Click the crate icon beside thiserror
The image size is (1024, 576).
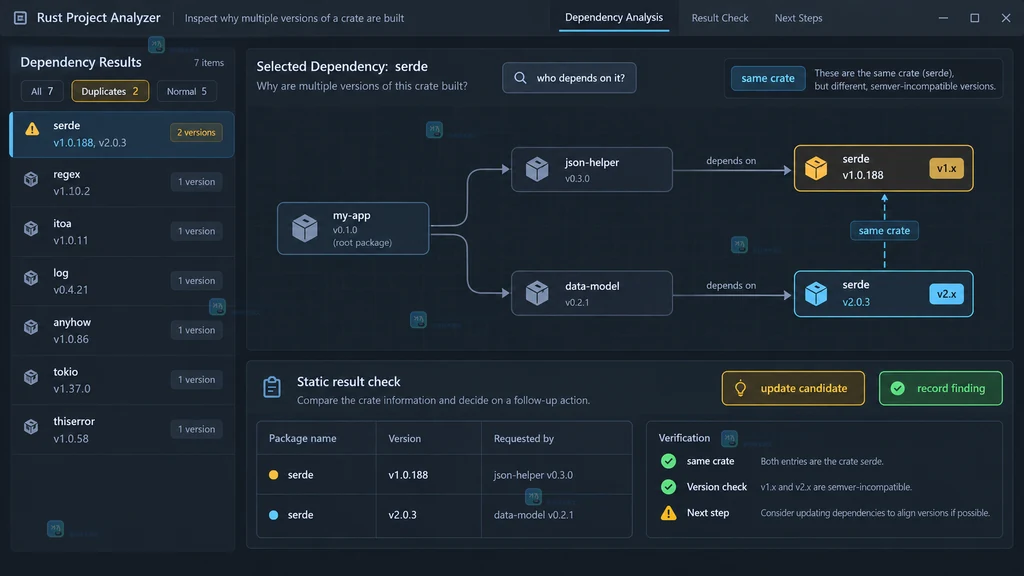coord(31,426)
